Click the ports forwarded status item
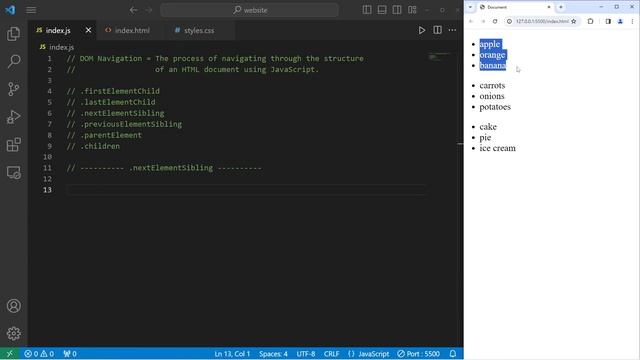 tap(70, 353)
